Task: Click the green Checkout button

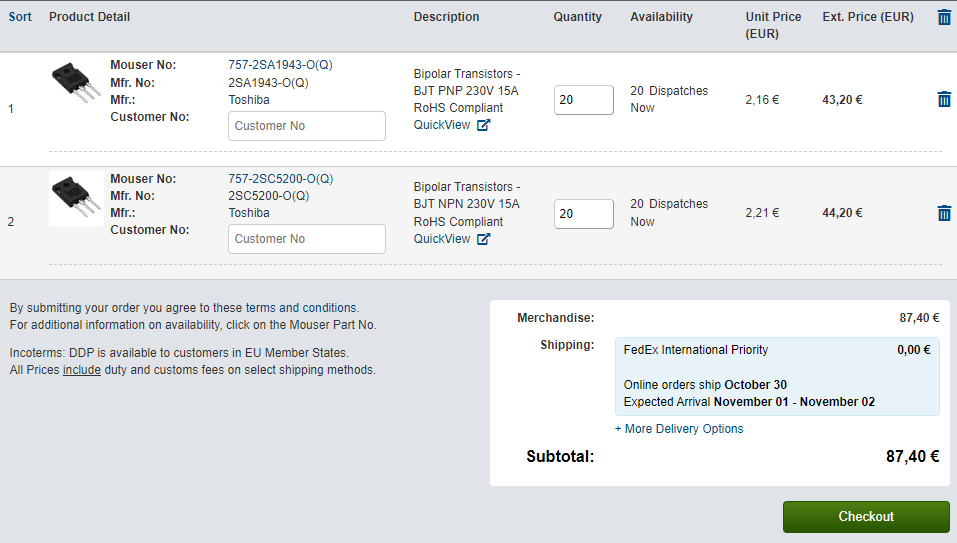Action: coord(866,517)
